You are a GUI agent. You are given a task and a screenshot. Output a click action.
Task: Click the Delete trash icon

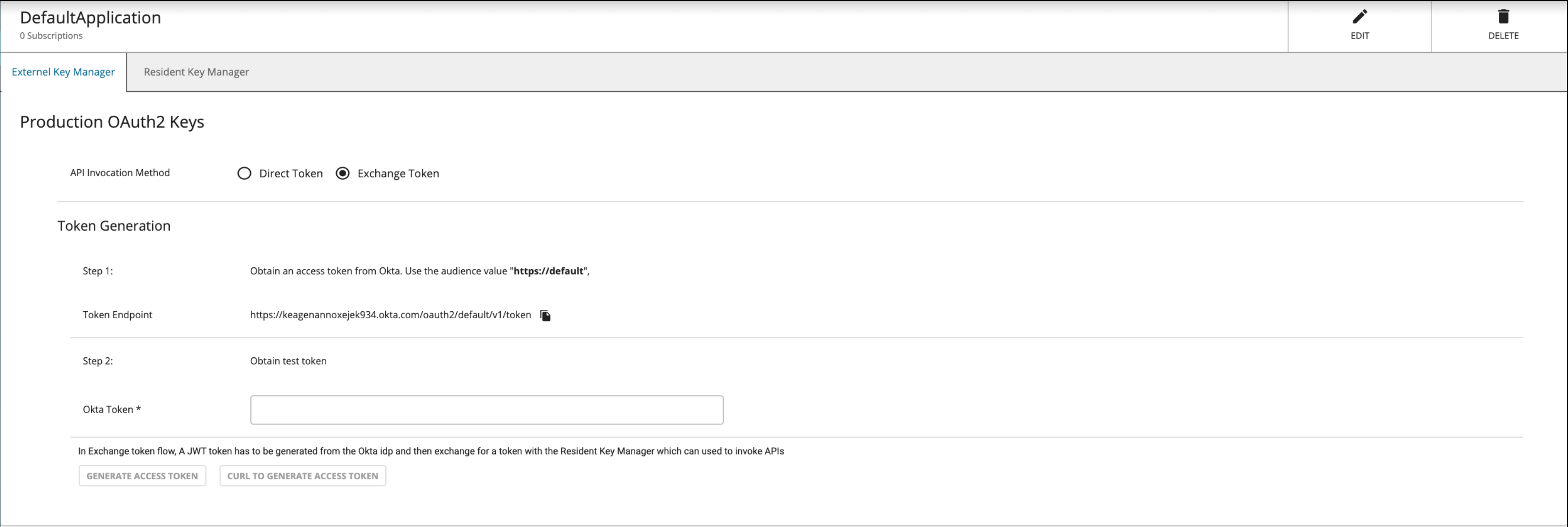(1503, 16)
